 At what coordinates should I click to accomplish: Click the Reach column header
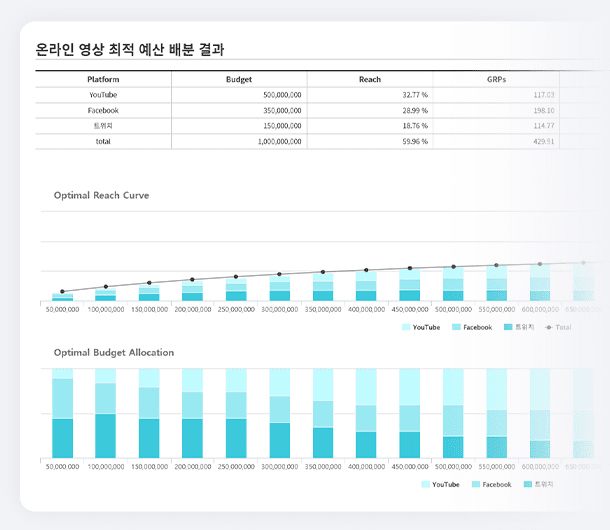369,79
